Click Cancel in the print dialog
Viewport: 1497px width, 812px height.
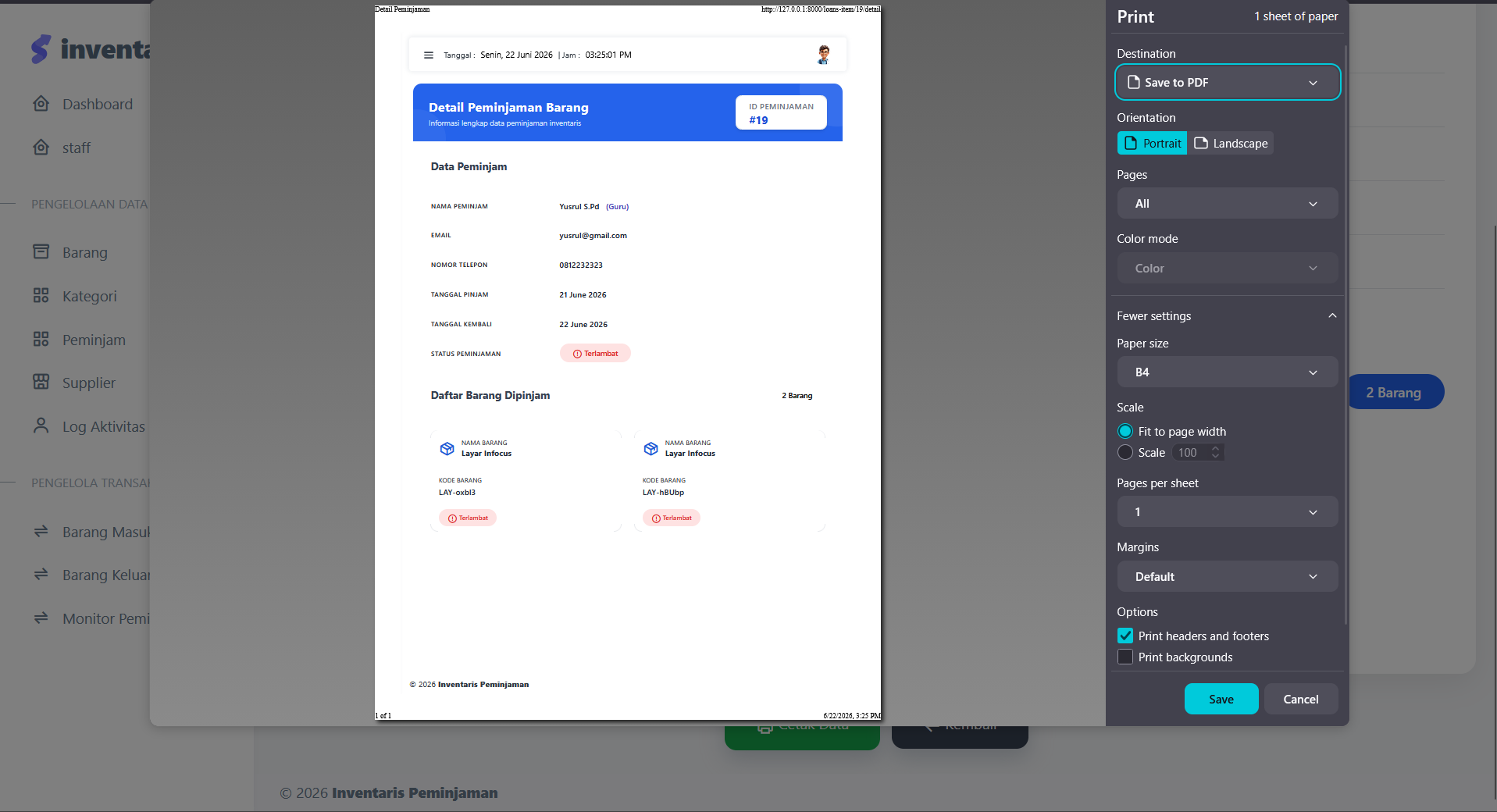click(x=1301, y=699)
